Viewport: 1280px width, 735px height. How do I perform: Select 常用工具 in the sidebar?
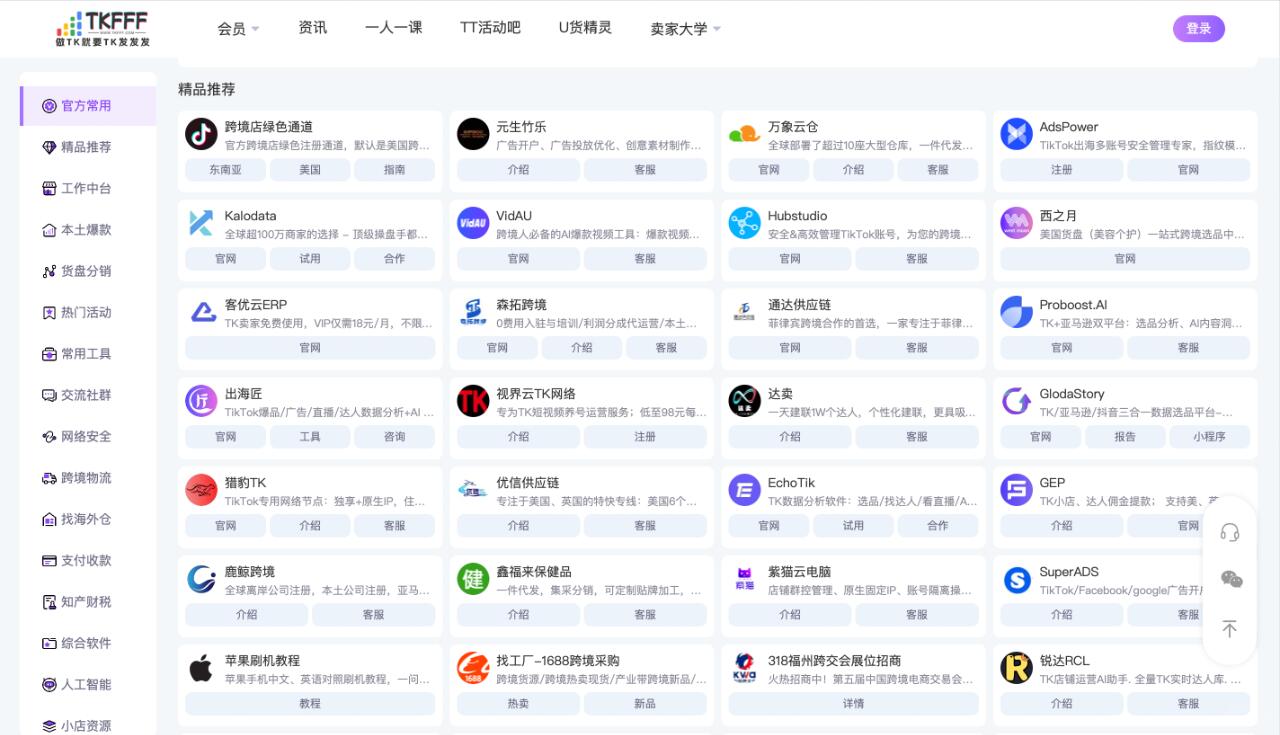[x=88, y=354]
